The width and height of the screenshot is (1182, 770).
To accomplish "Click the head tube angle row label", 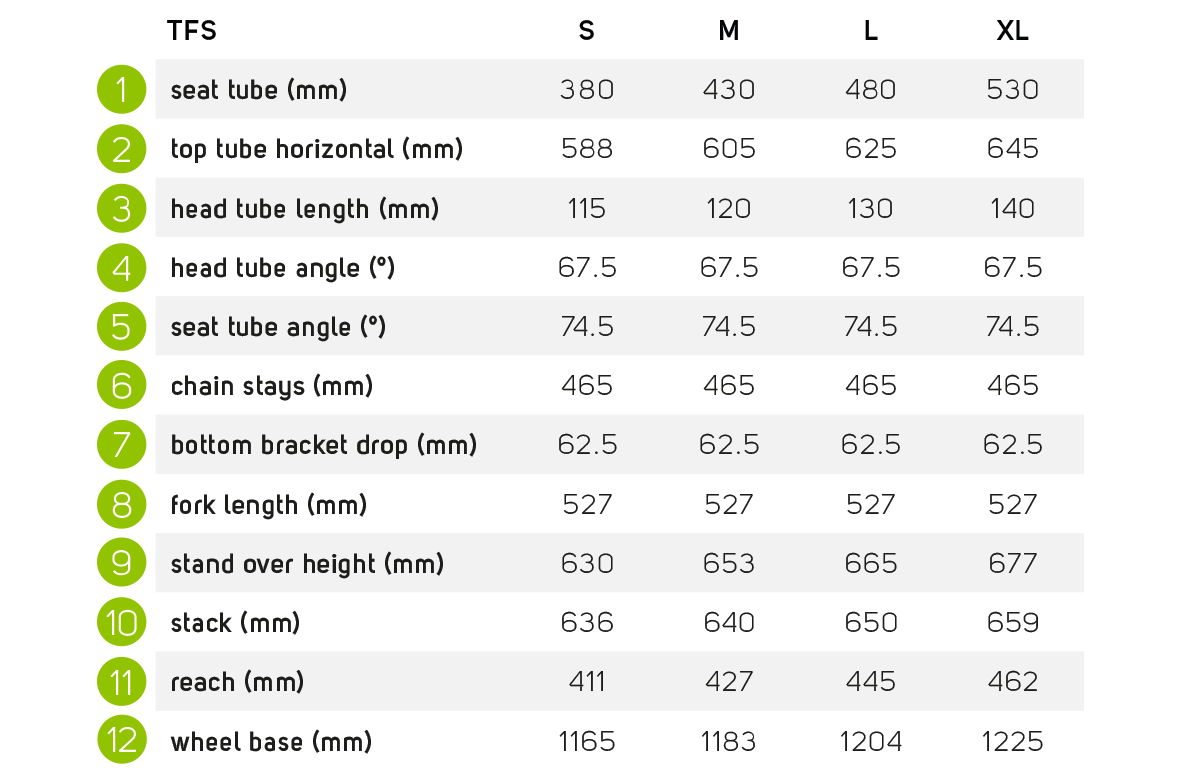I will click(x=283, y=268).
